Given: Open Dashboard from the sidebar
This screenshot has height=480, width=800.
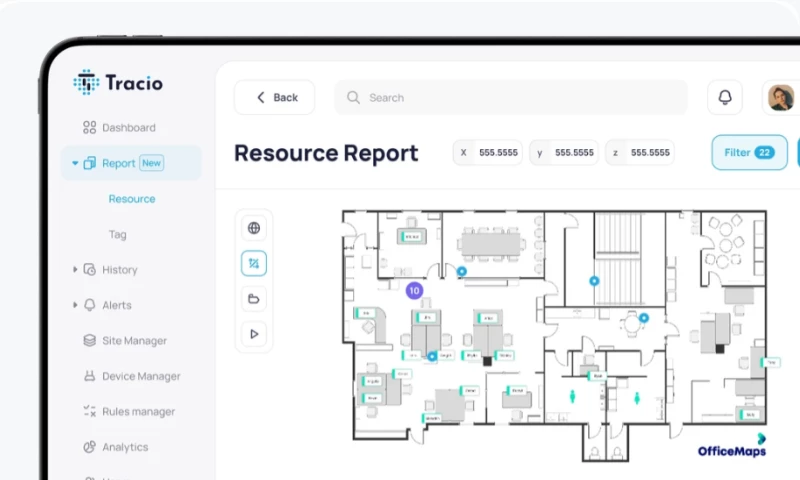Looking at the screenshot, I should [x=128, y=128].
